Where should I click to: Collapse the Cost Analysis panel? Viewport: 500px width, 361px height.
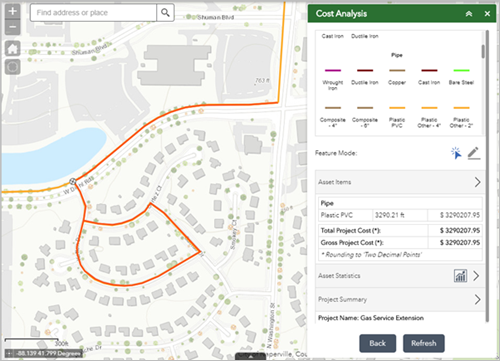coord(469,14)
